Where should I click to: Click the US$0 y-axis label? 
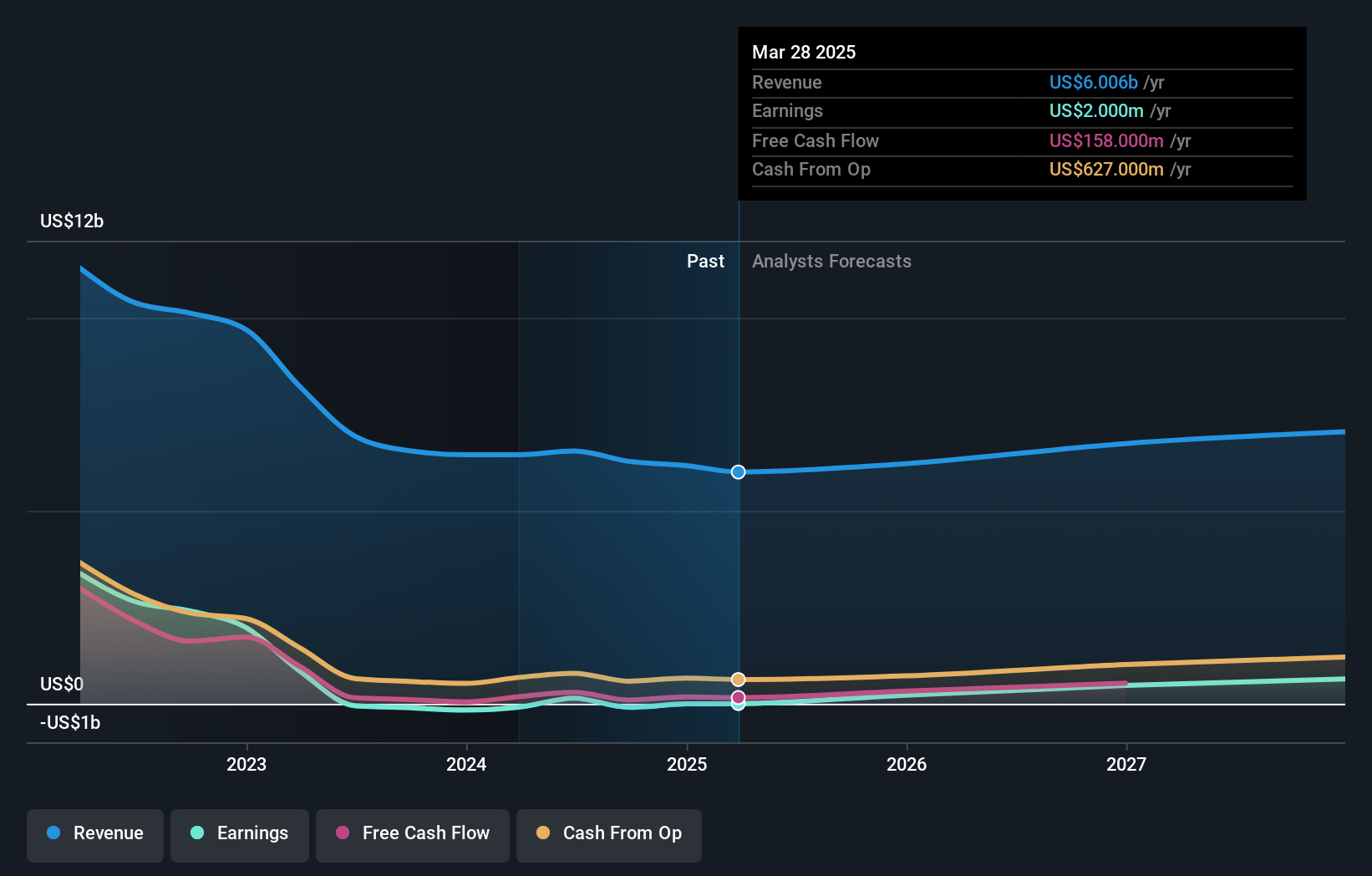(x=62, y=684)
